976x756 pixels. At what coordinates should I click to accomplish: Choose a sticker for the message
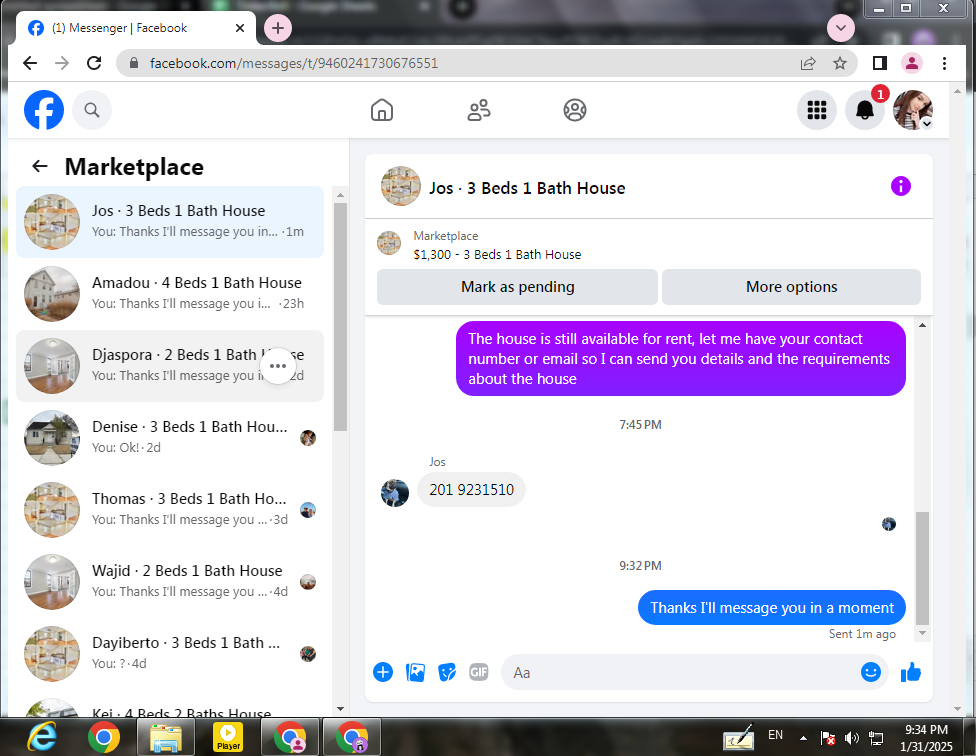tap(447, 672)
